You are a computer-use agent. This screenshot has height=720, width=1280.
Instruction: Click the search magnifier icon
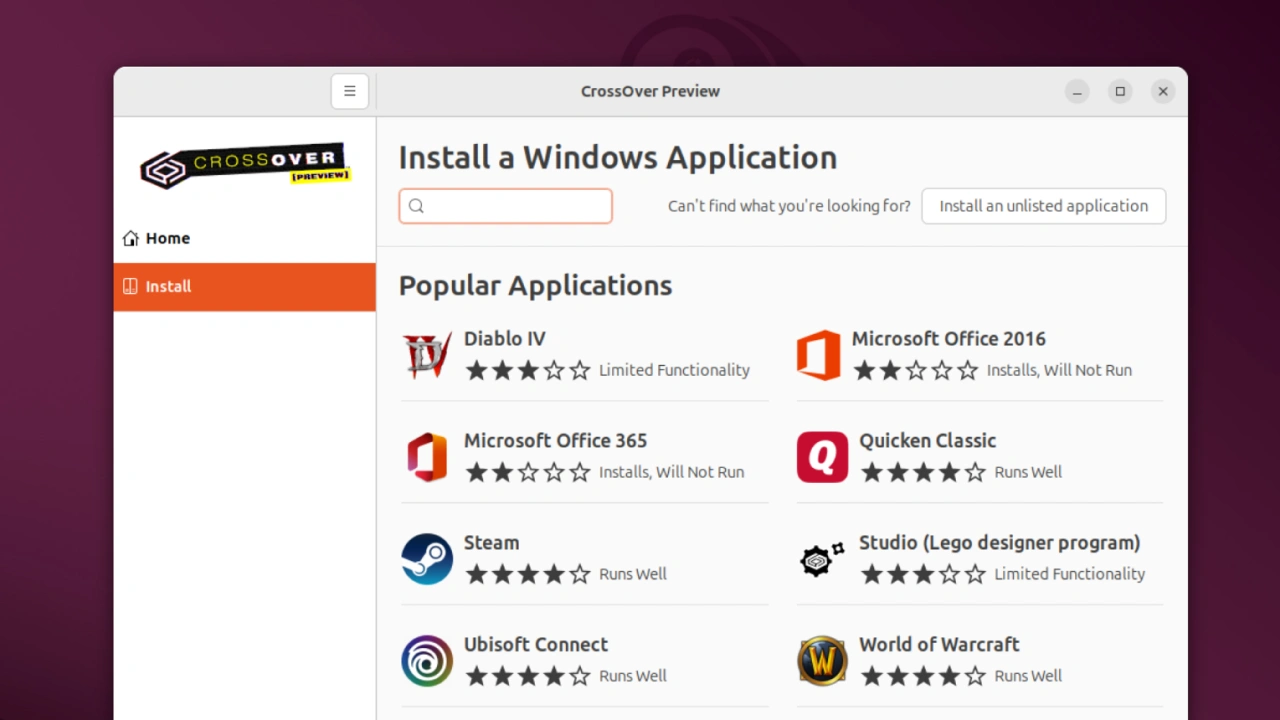(416, 206)
